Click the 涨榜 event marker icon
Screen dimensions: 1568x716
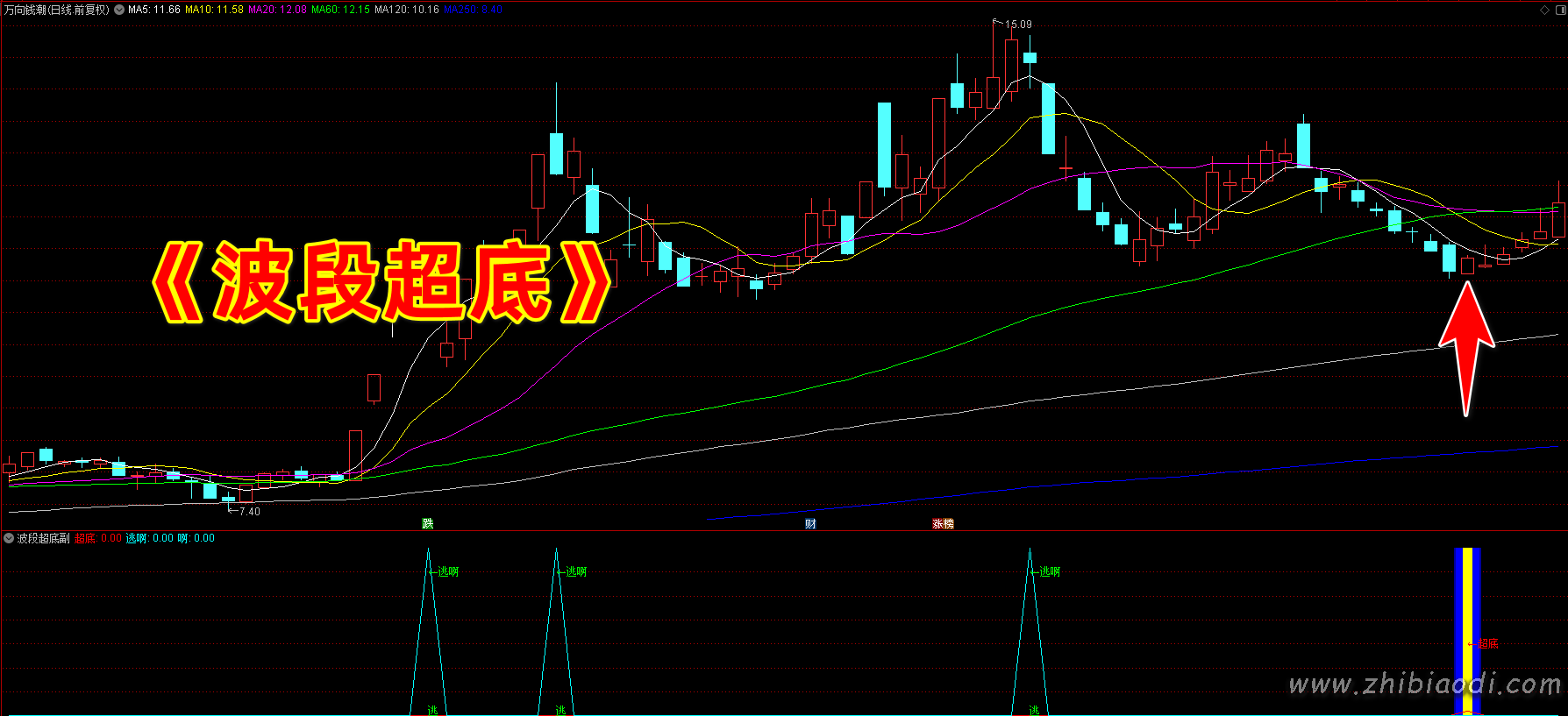pos(943,523)
